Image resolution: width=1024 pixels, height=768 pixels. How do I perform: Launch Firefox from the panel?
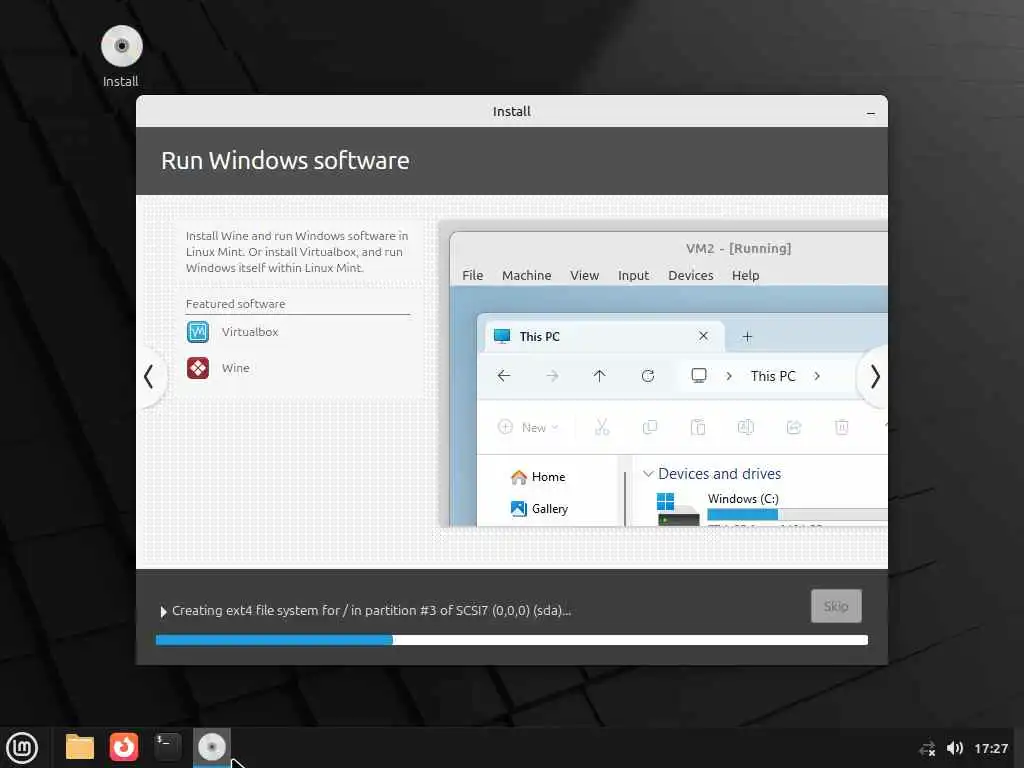click(123, 747)
